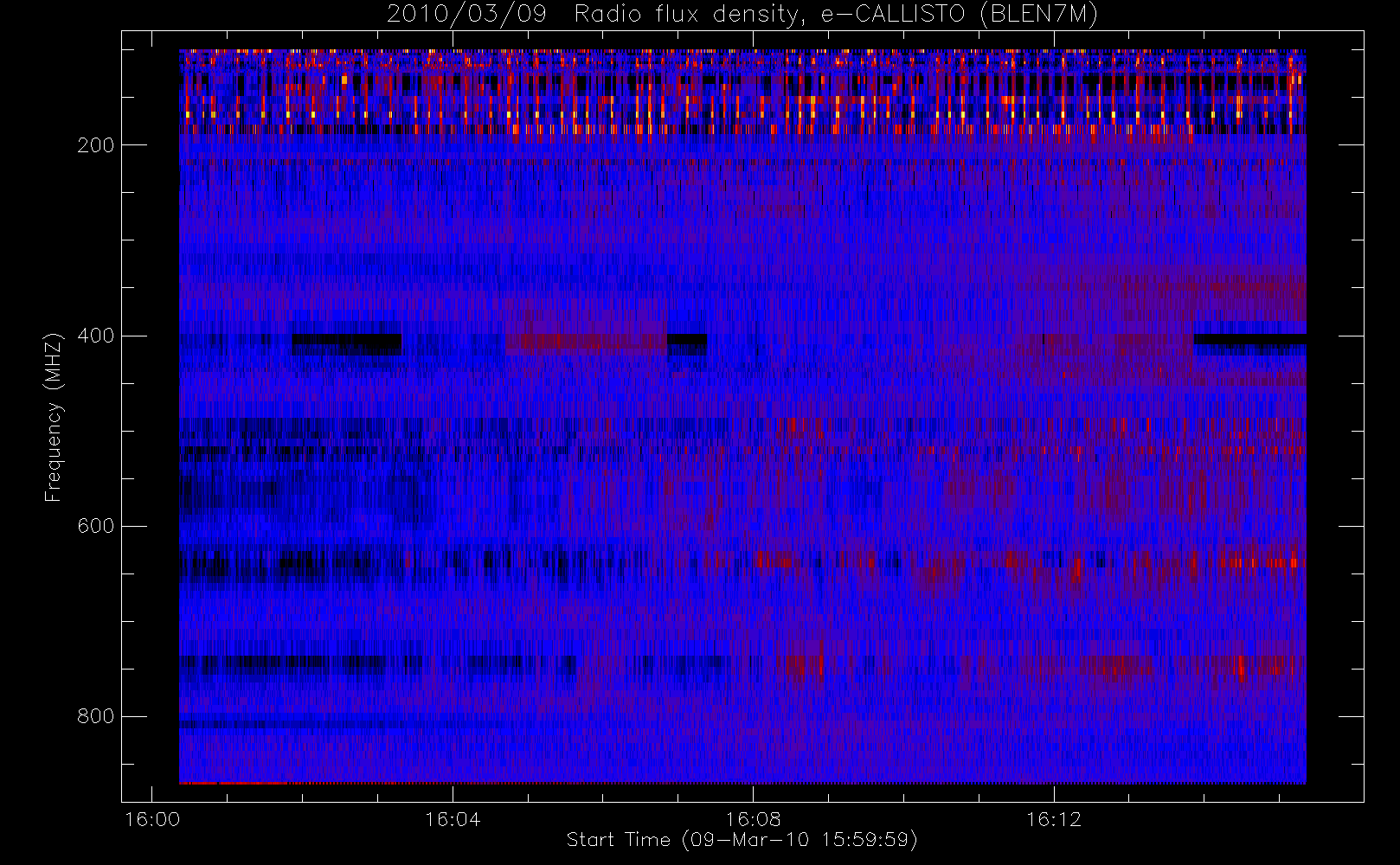
Task: Click the 16:12 time tick label
Action: click(1054, 818)
